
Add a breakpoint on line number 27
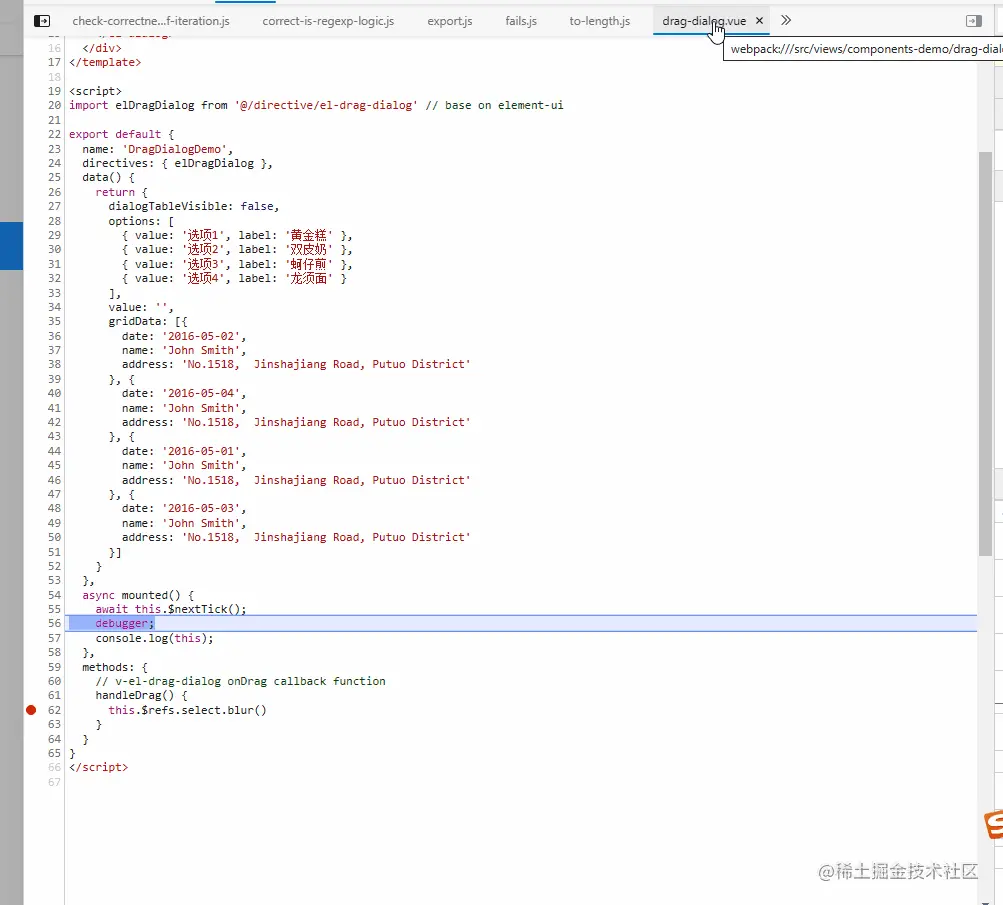click(x=54, y=207)
